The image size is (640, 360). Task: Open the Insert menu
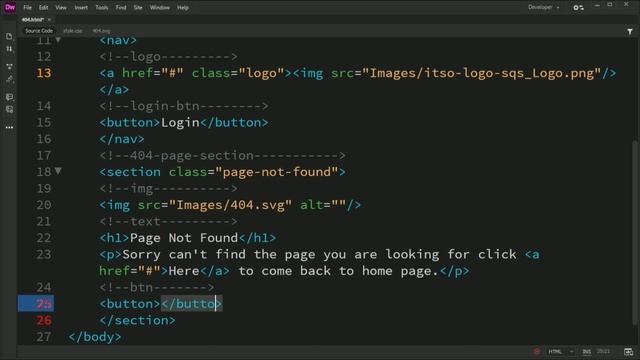[81, 7]
